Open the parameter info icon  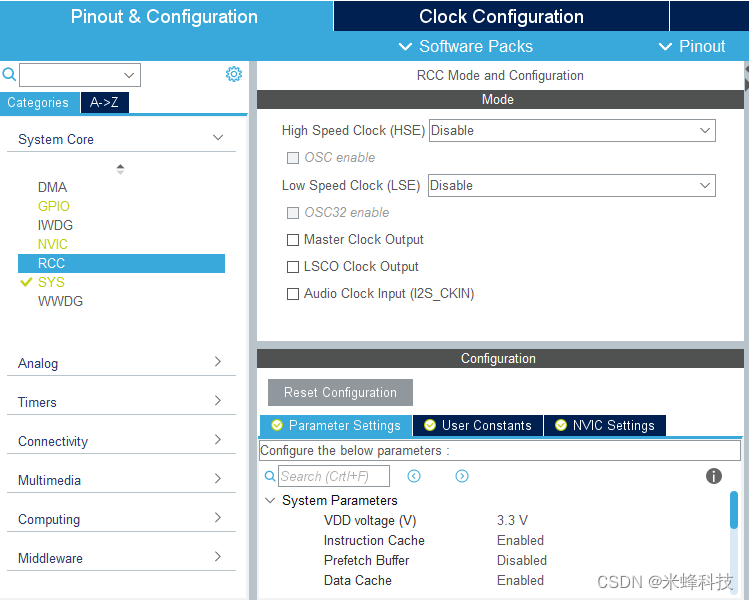[x=714, y=476]
